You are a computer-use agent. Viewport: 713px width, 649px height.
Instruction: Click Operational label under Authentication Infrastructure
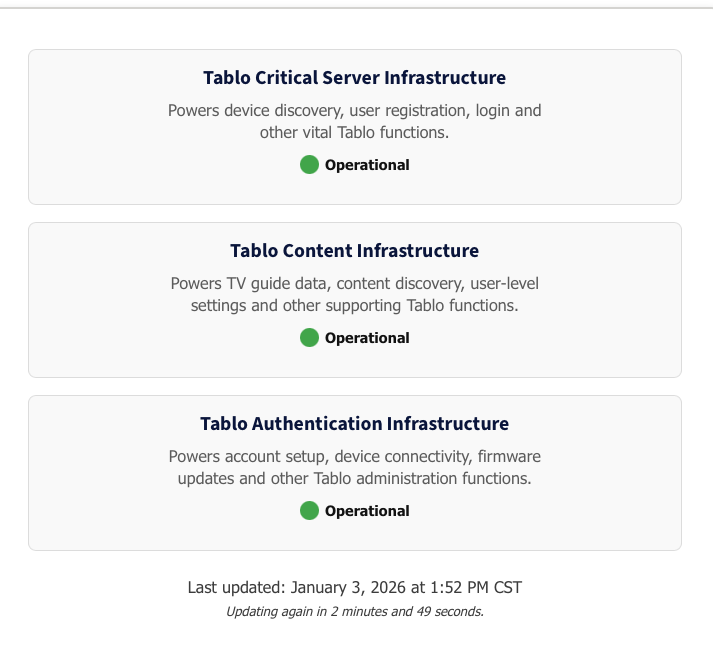point(367,511)
